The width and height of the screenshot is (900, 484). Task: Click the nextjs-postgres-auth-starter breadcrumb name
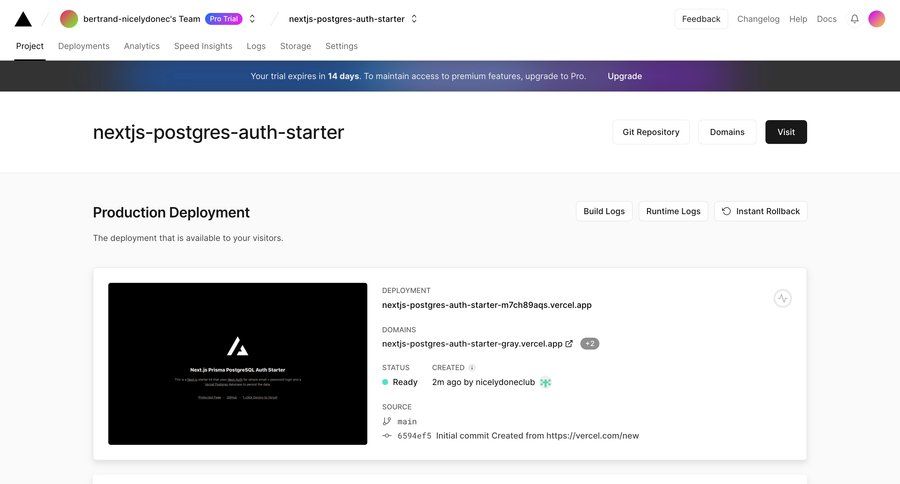(347, 19)
